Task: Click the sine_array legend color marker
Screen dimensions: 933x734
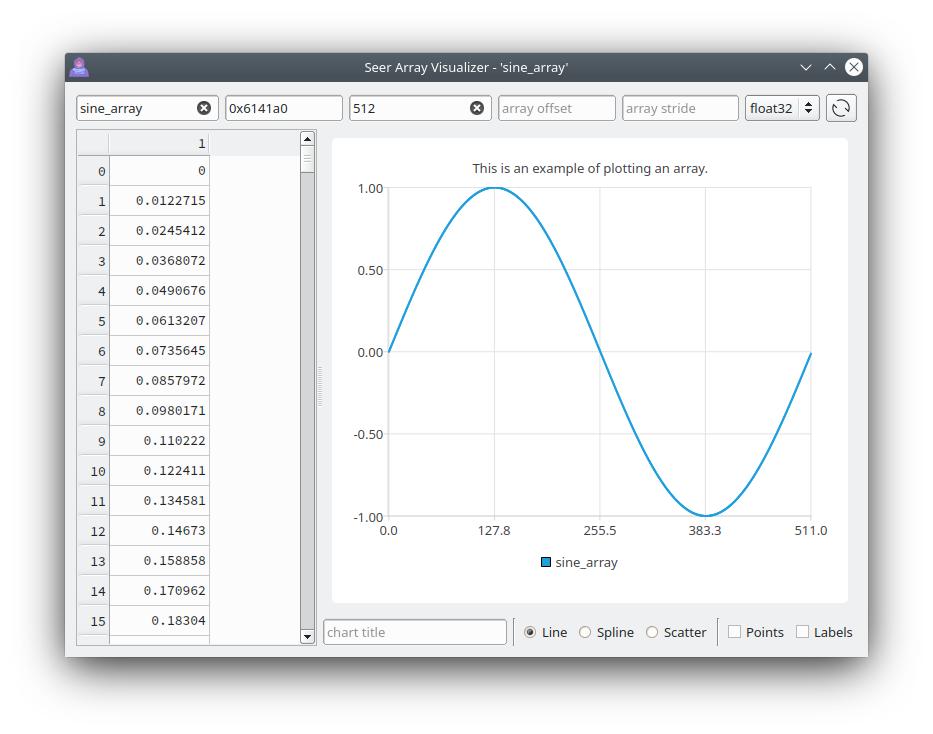Action: click(x=546, y=562)
